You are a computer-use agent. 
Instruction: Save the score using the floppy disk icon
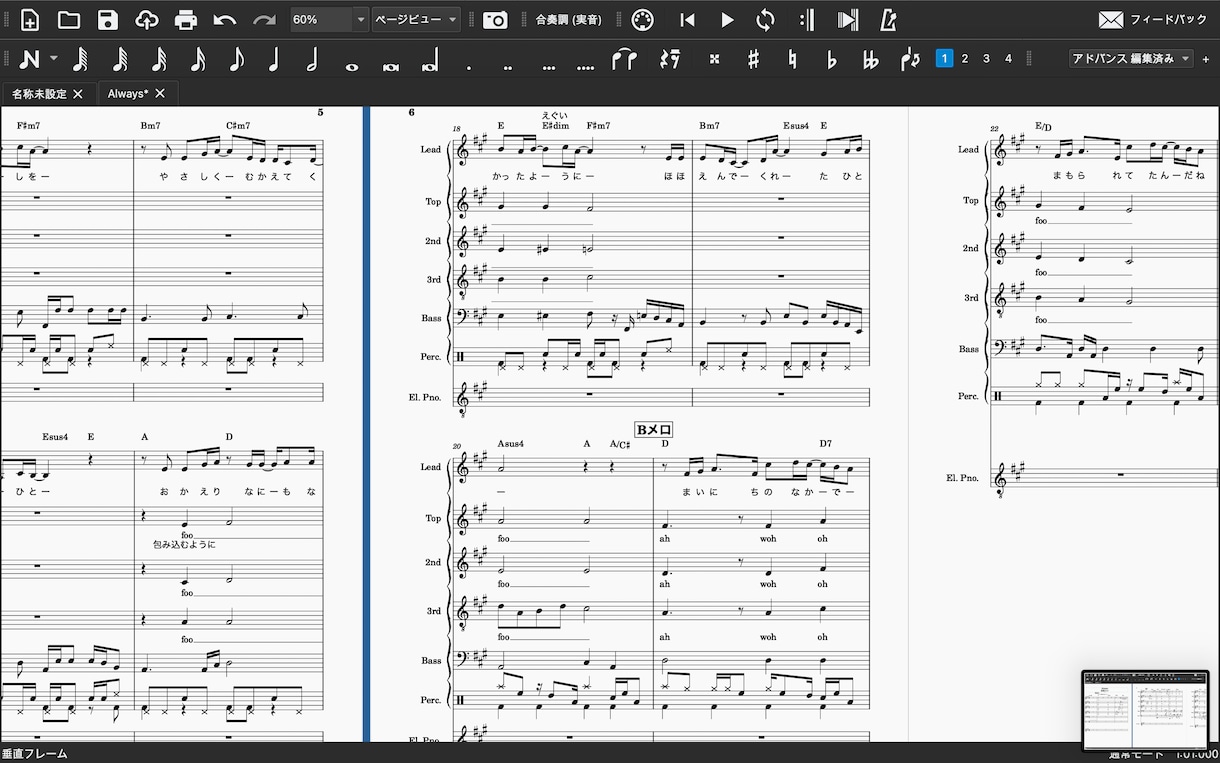(x=108, y=19)
